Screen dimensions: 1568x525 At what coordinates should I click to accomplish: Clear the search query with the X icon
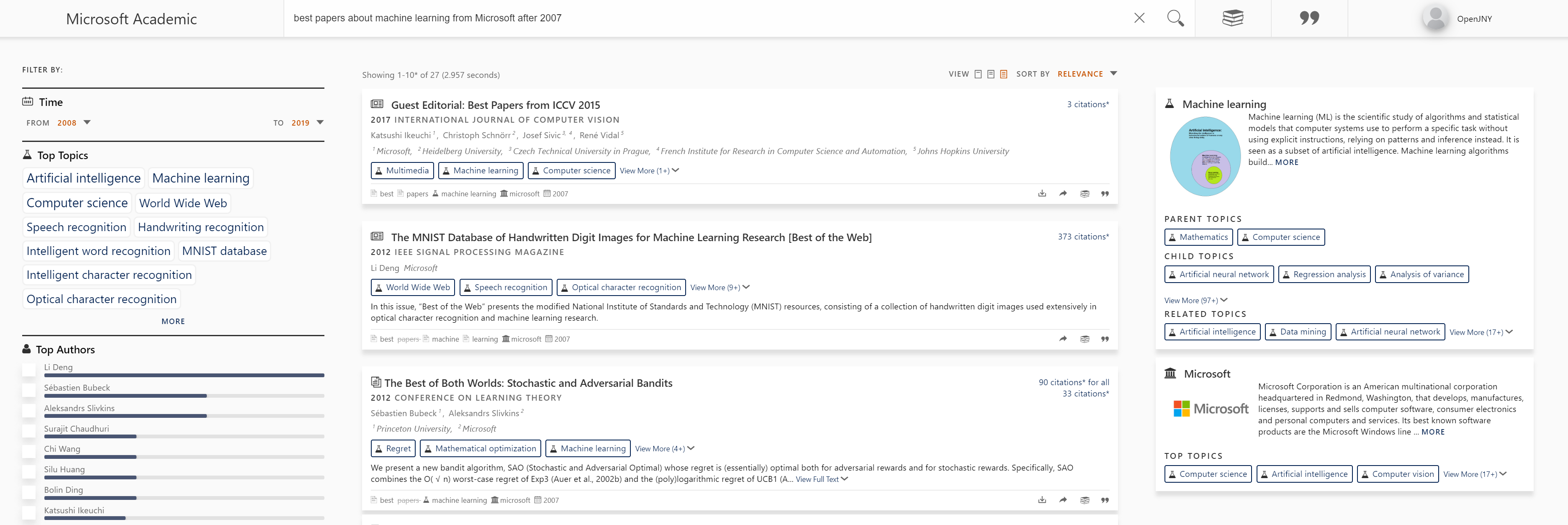coord(1139,18)
